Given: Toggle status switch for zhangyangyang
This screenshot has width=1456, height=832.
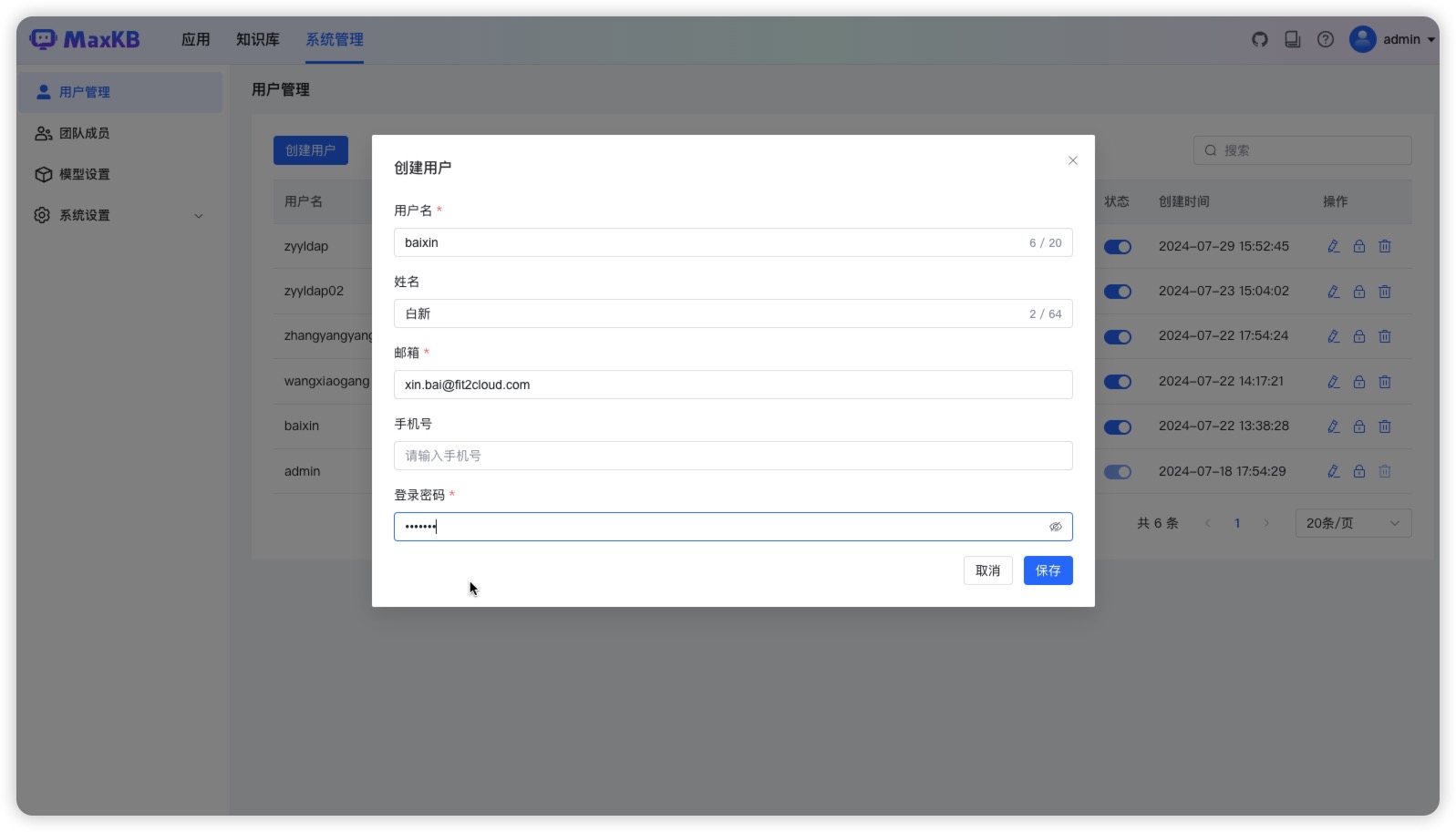Looking at the screenshot, I should tap(1117, 337).
